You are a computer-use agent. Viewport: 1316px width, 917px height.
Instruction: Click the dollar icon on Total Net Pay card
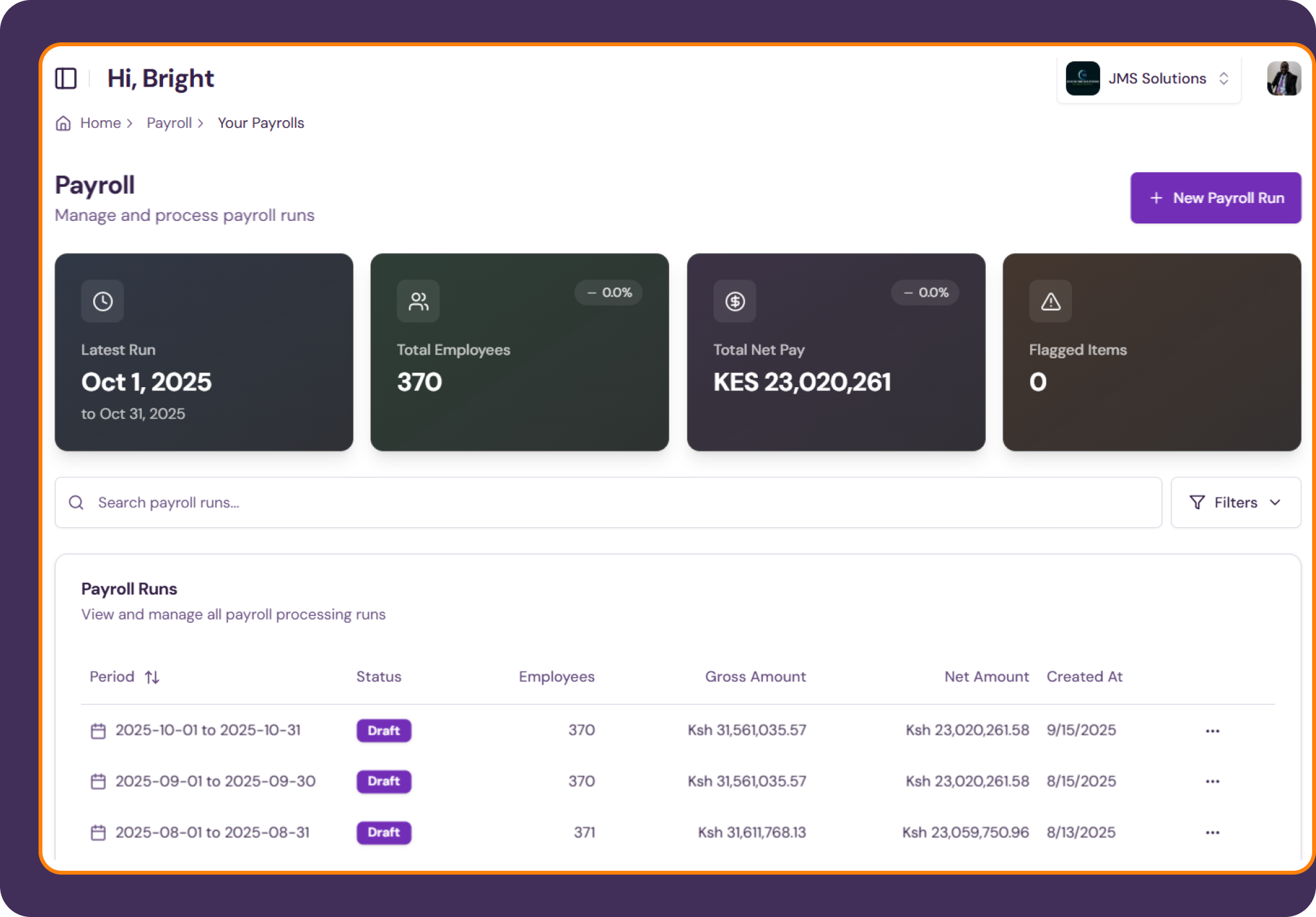click(x=735, y=301)
